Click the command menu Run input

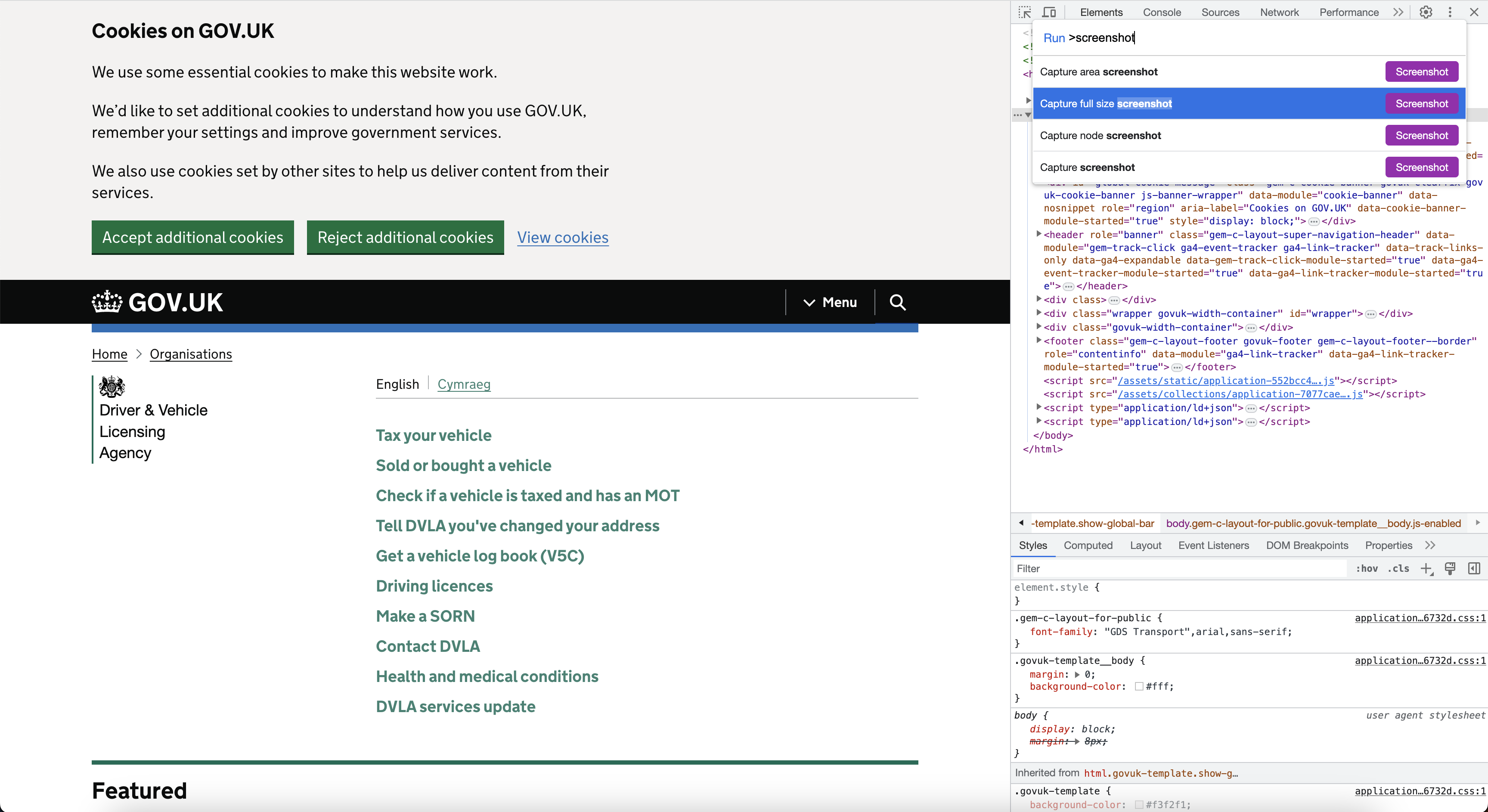pyautogui.click(x=1249, y=37)
